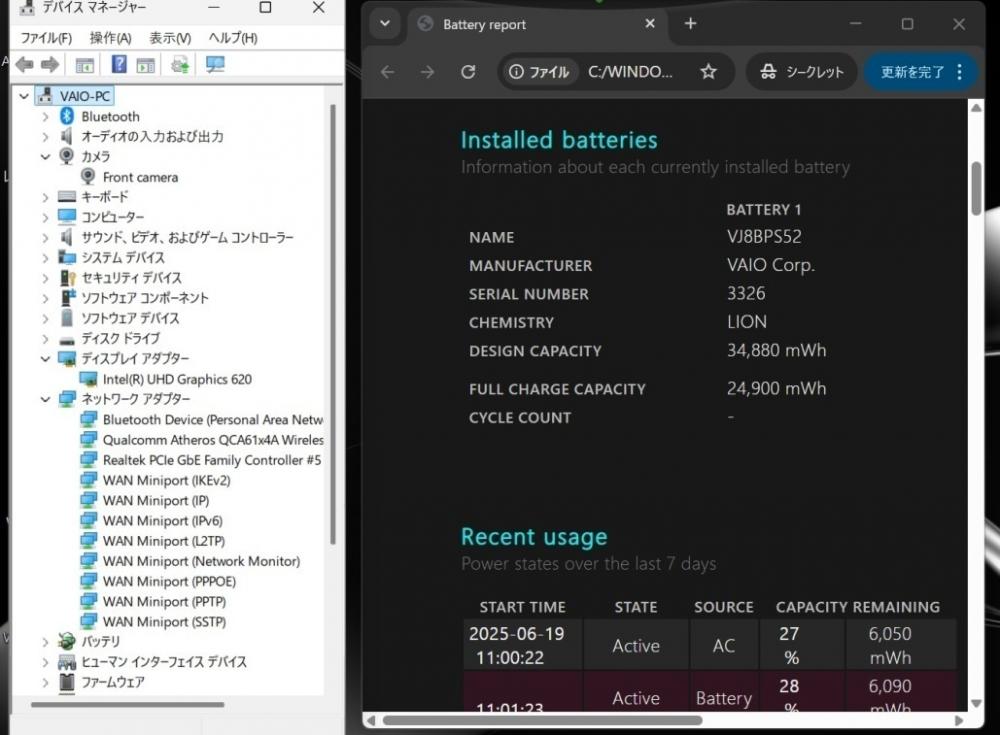Screen dimensions: 1000x735
Task: Click the update driver toolbar icon with the green arrow
Action: pyautogui.click(x=180, y=64)
